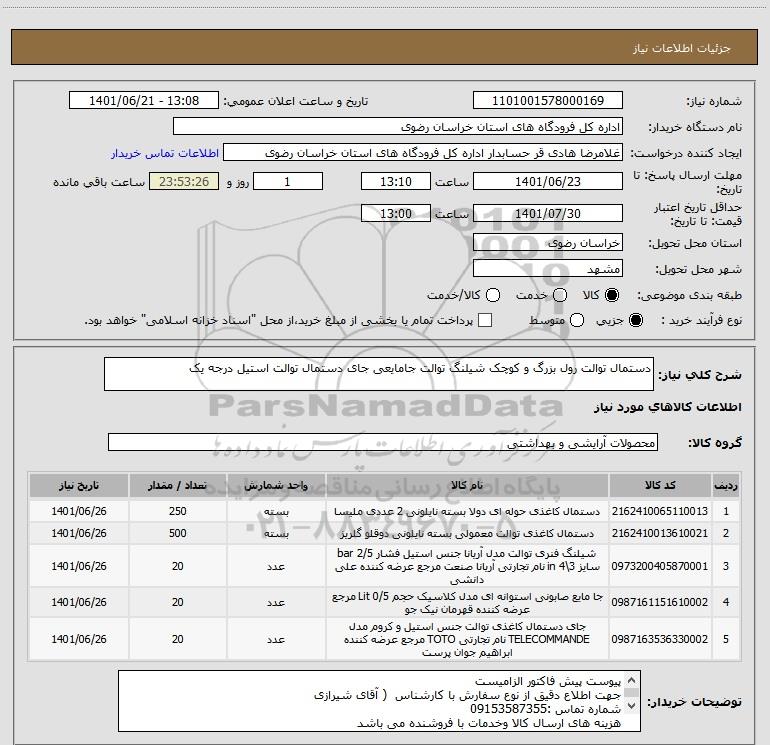
Task: Click the delivery city field مشهد
Action: coord(548,269)
